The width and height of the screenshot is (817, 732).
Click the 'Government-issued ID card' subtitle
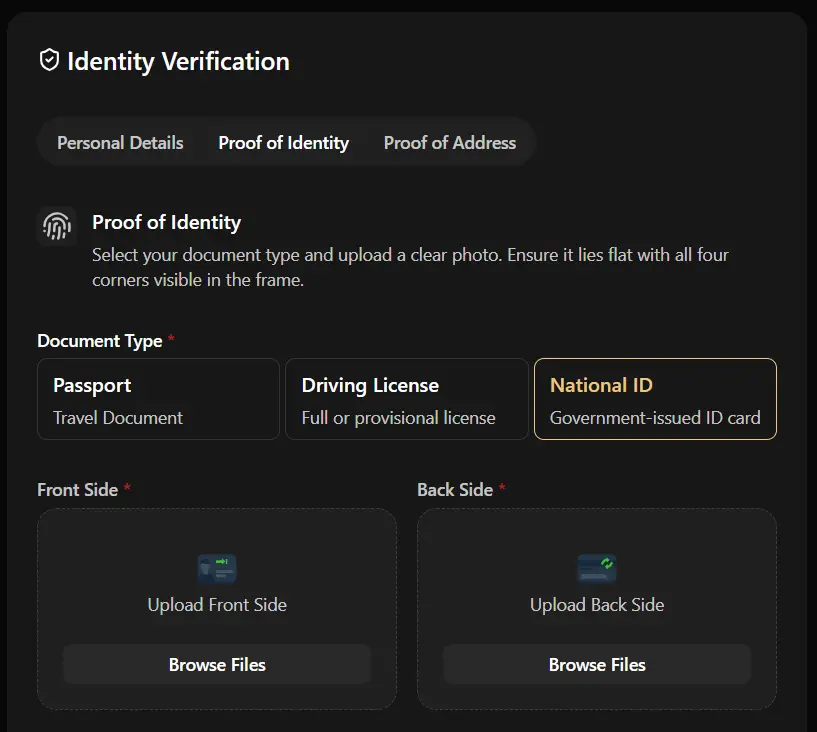click(x=655, y=418)
